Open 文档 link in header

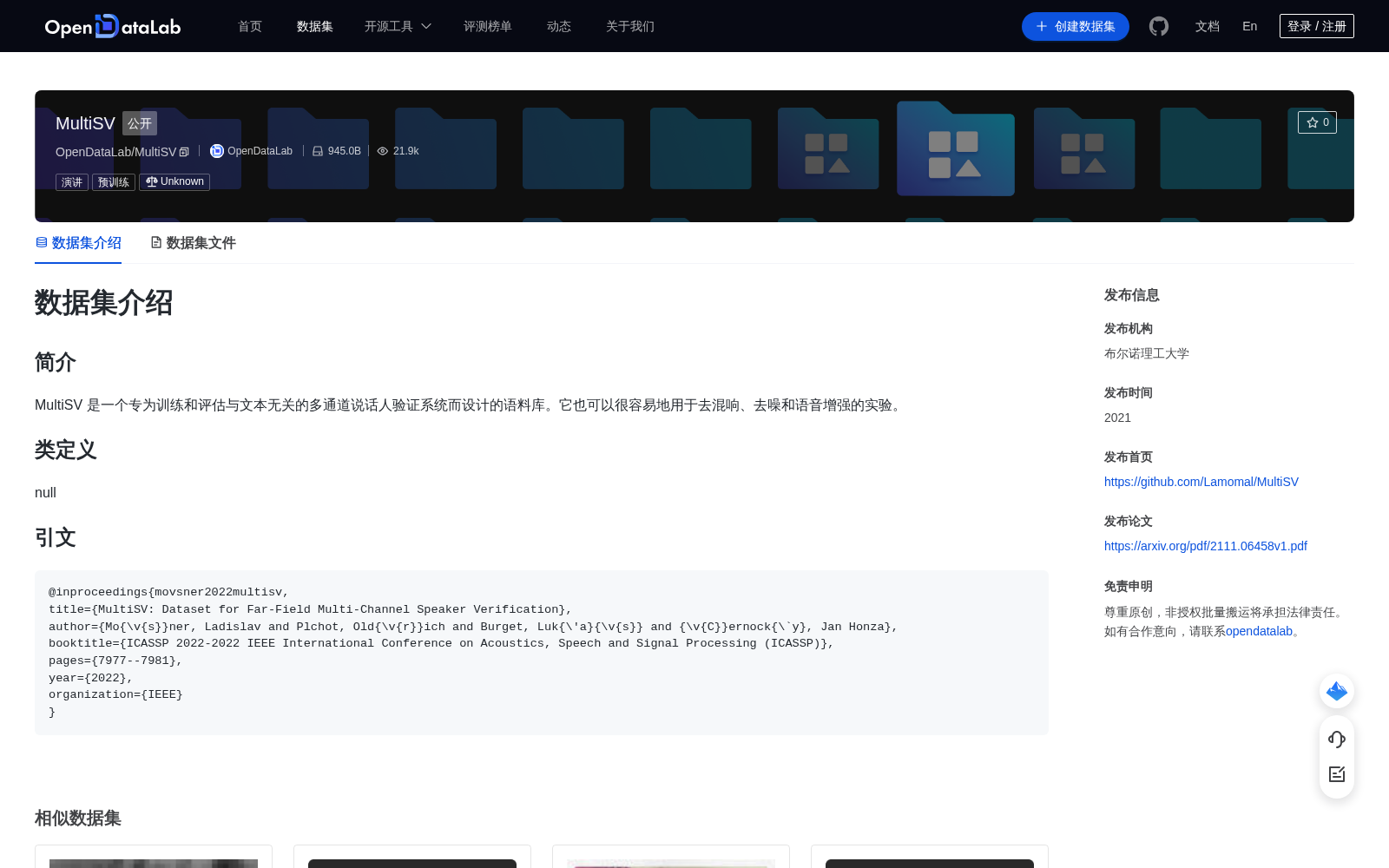click(1208, 26)
